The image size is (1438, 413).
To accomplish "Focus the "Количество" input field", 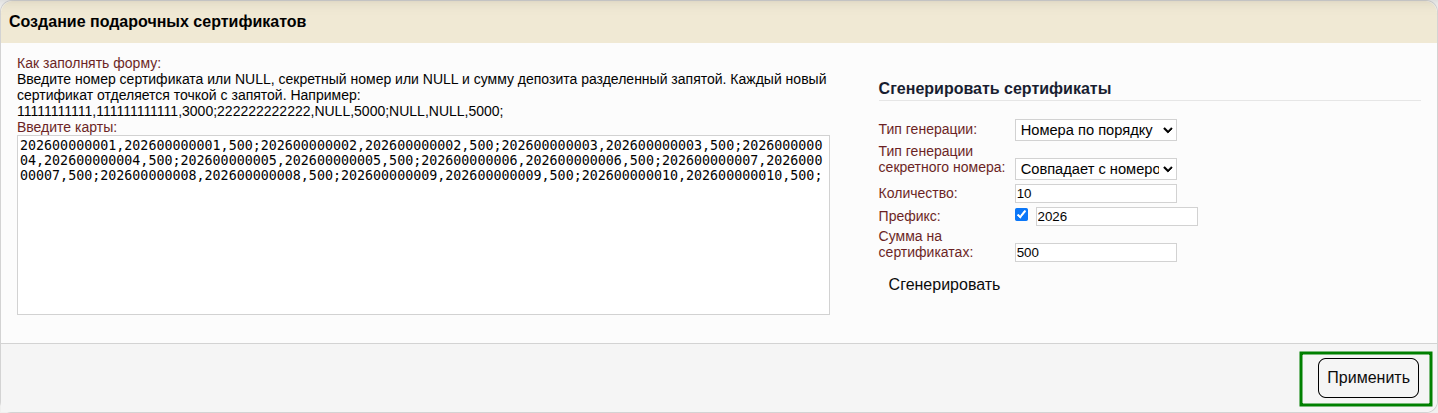I will (x=1095, y=193).
